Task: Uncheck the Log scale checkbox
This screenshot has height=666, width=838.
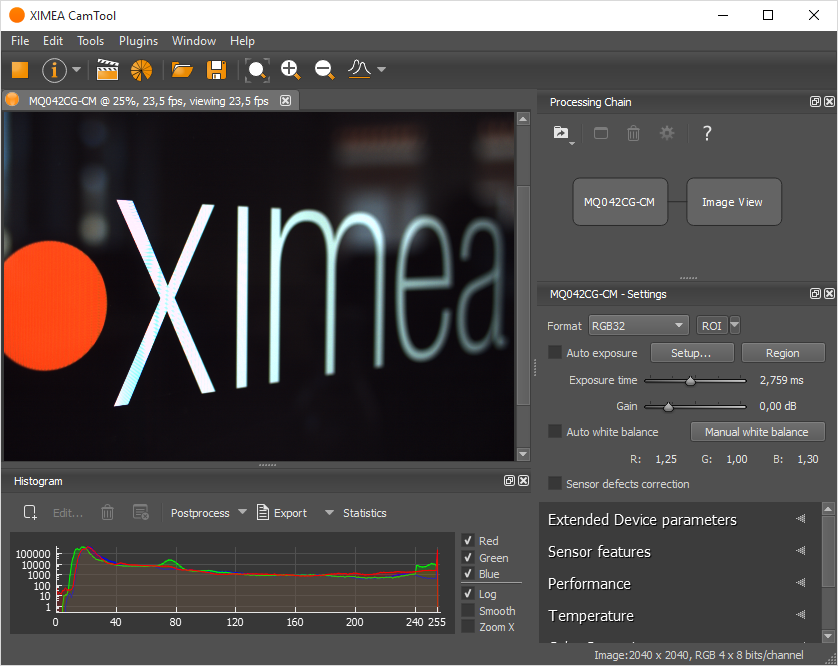Action: pyautogui.click(x=468, y=593)
